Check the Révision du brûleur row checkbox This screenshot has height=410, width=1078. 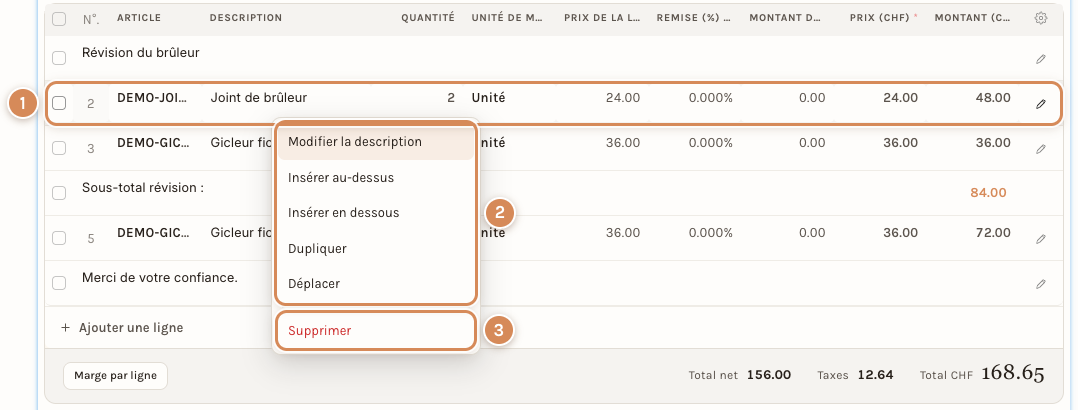[59, 58]
